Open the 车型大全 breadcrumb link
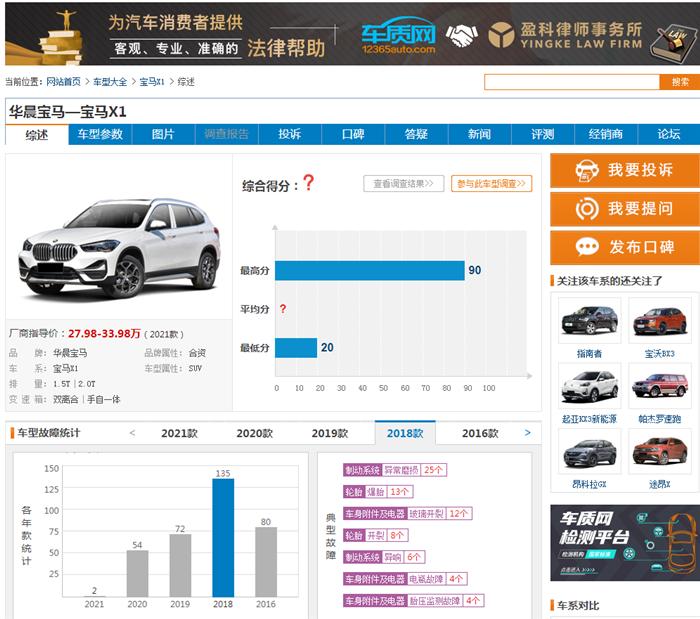Viewport: 700px width, 619px height. tap(110, 82)
